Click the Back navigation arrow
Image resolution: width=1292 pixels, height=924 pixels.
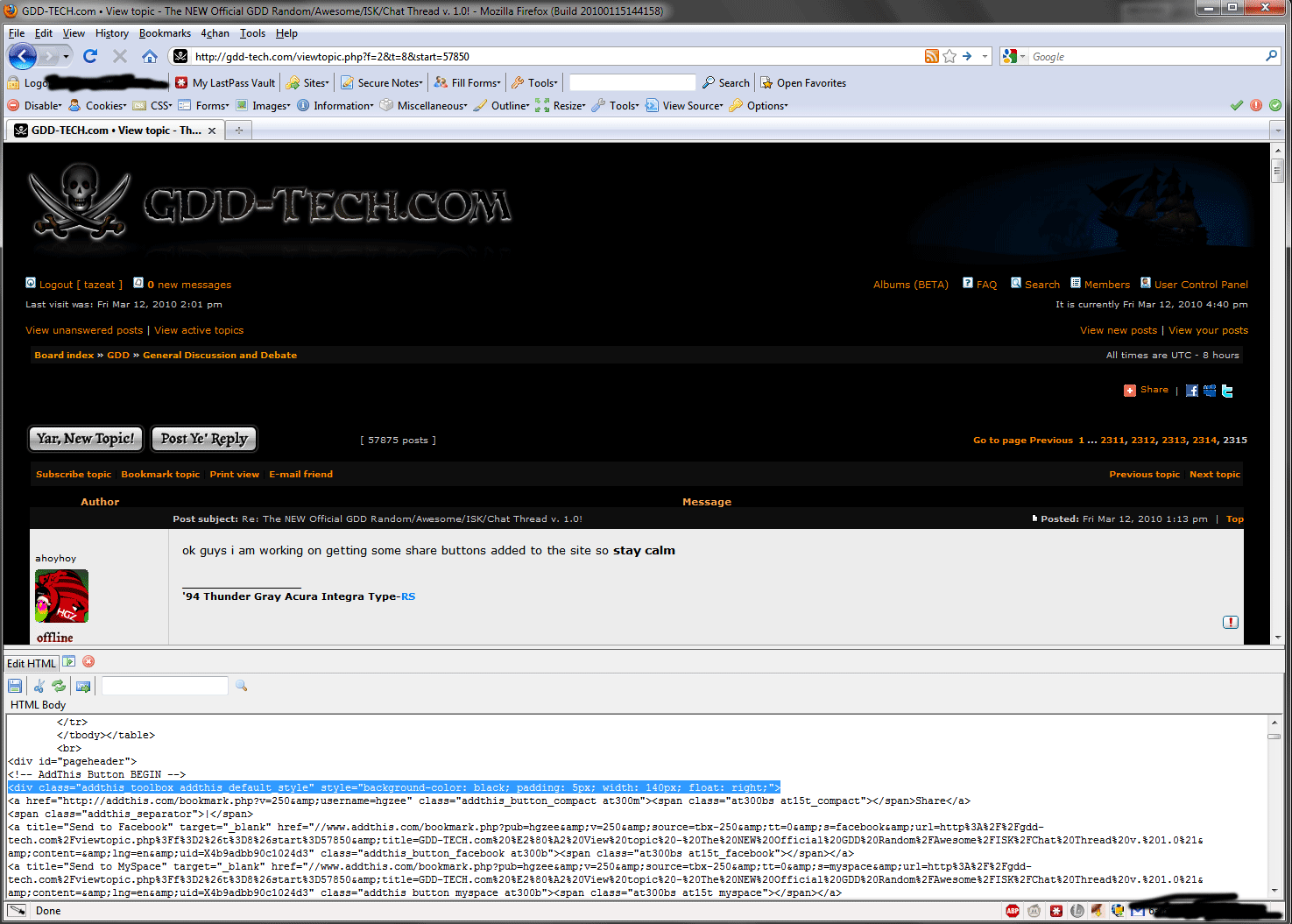[x=23, y=56]
